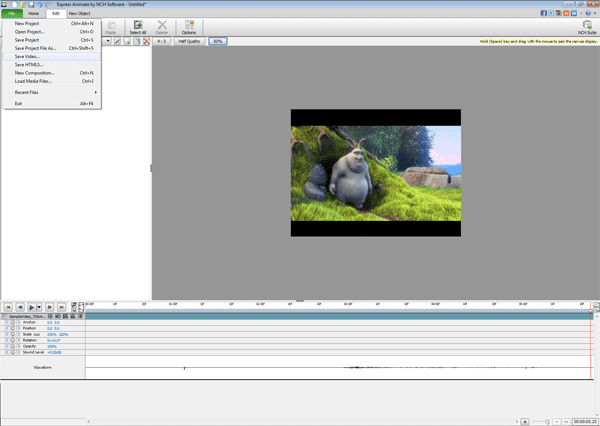
Task: Toggle keyframe stopwatch for Position row
Action: [13, 328]
